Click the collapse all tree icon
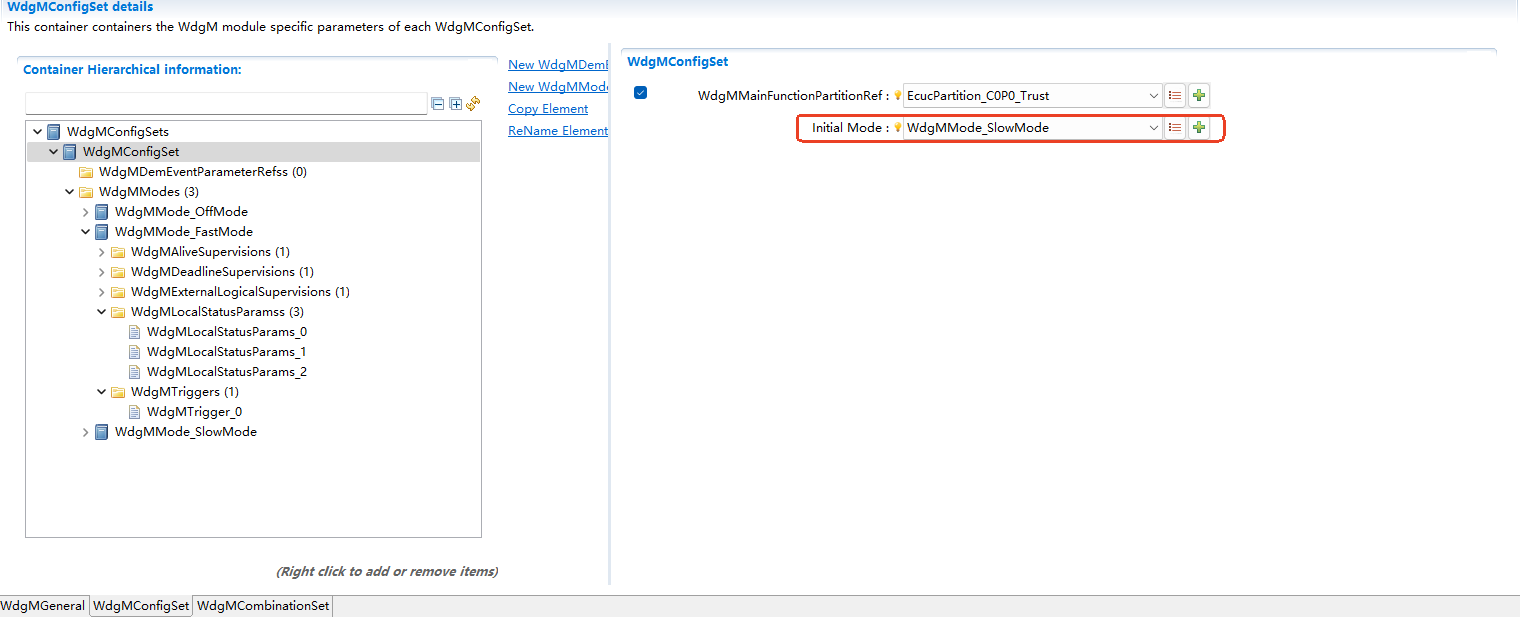 (437, 104)
